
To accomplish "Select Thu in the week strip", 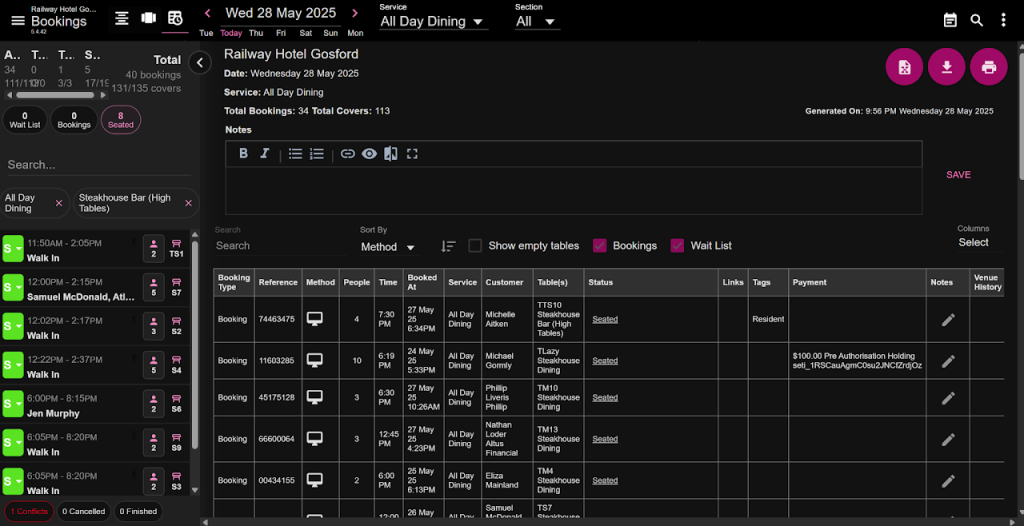I will pyautogui.click(x=256, y=33).
